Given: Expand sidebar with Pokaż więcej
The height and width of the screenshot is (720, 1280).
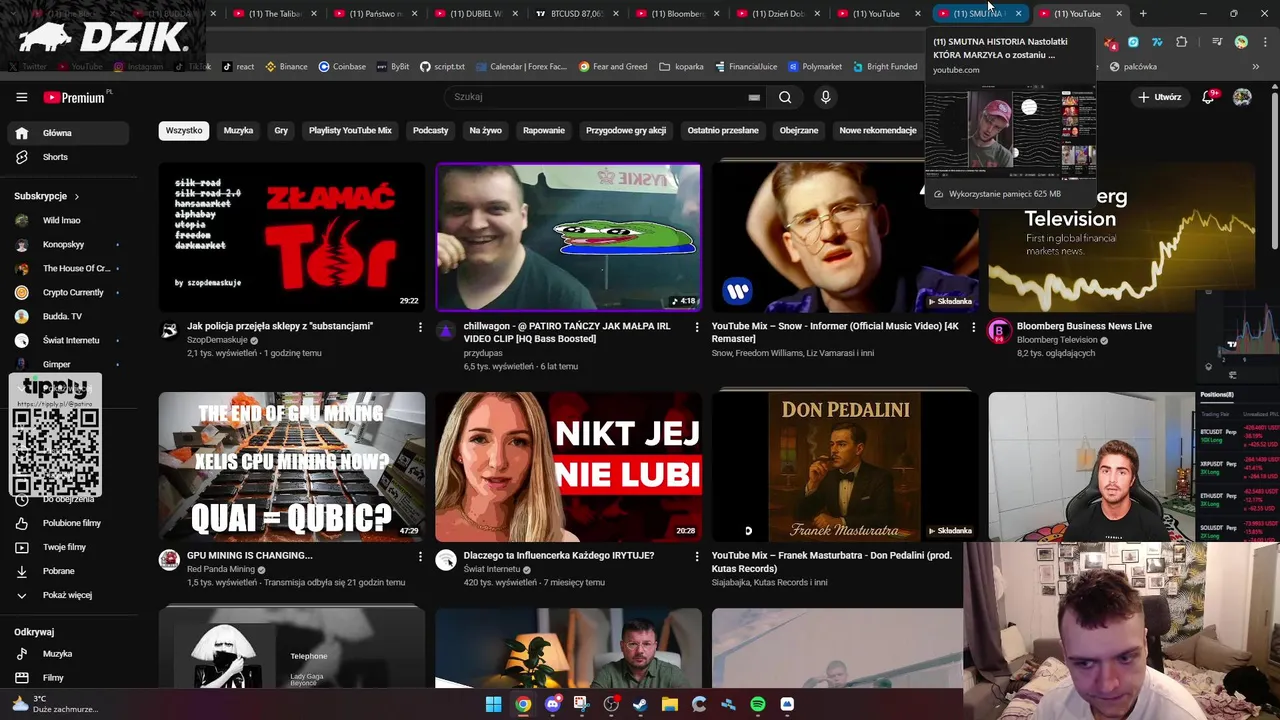Looking at the screenshot, I should pyautogui.click(x=67, y=595).
